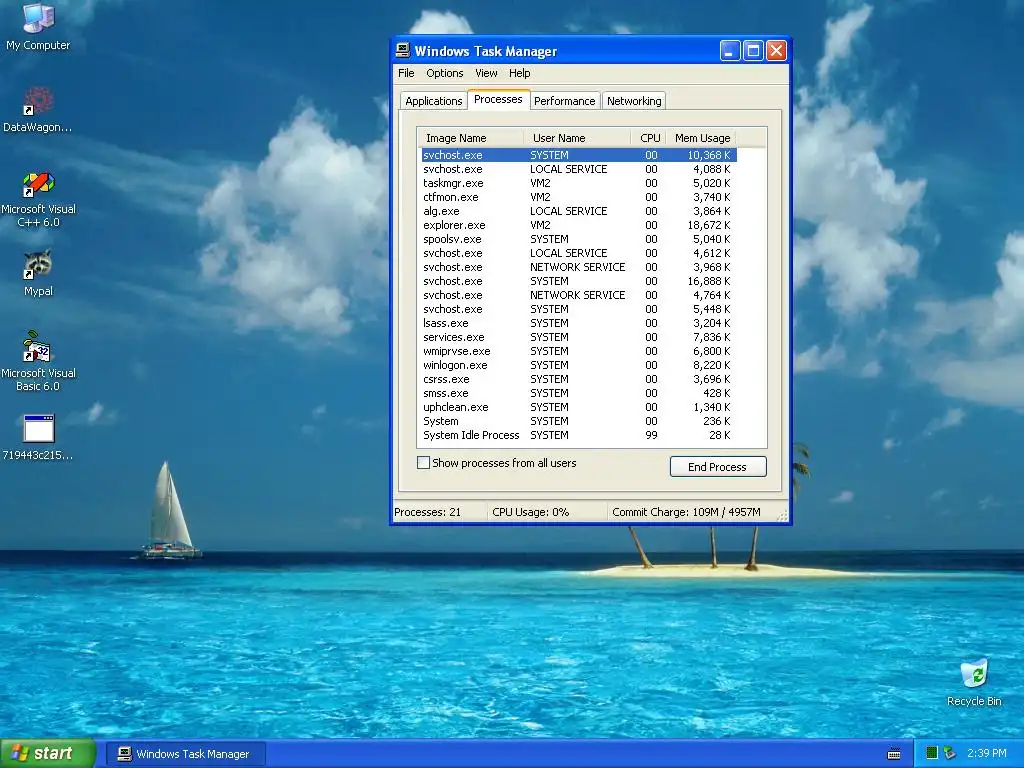Select svchost.exe using 4,612 K

click(x=579, y=253)
